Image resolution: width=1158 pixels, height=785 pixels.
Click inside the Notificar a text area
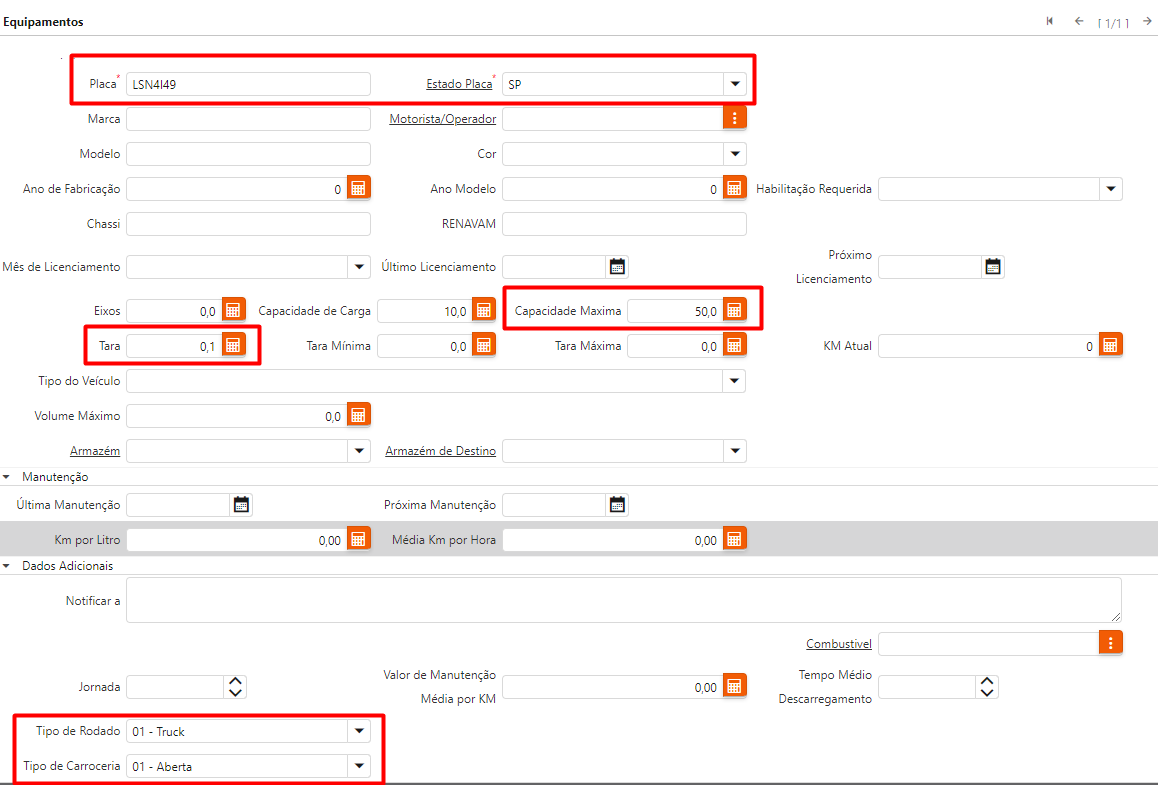[624, 600]
